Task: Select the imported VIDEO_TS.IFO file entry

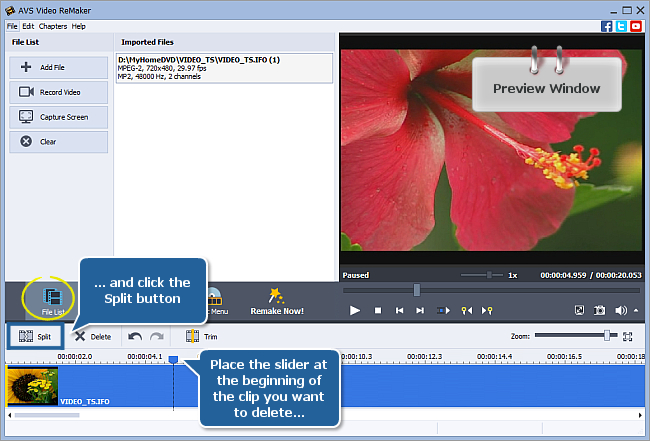Action: [x=224, y=68]
